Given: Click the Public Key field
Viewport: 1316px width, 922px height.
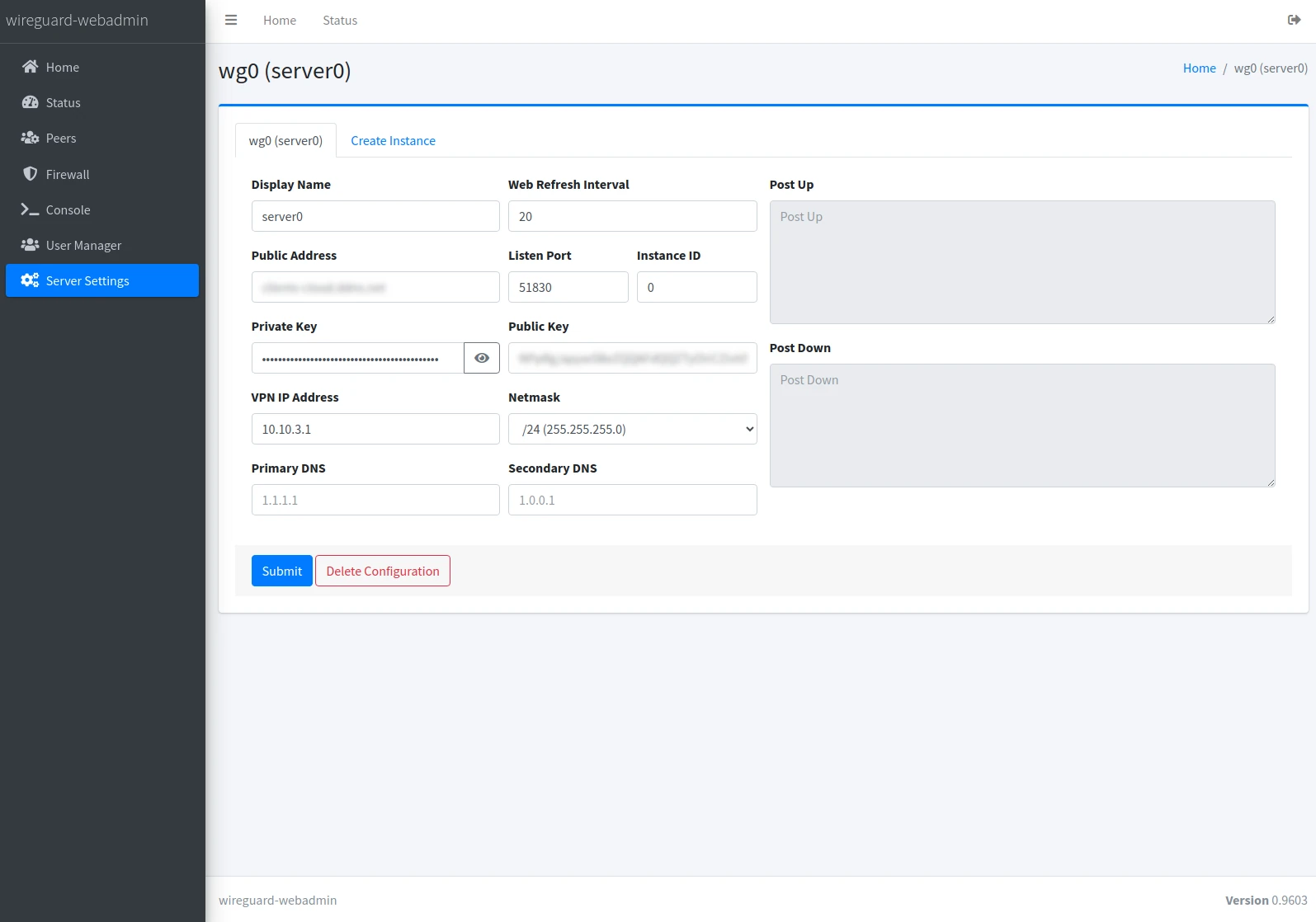Looking at the screenshot, I should (633, 358).
